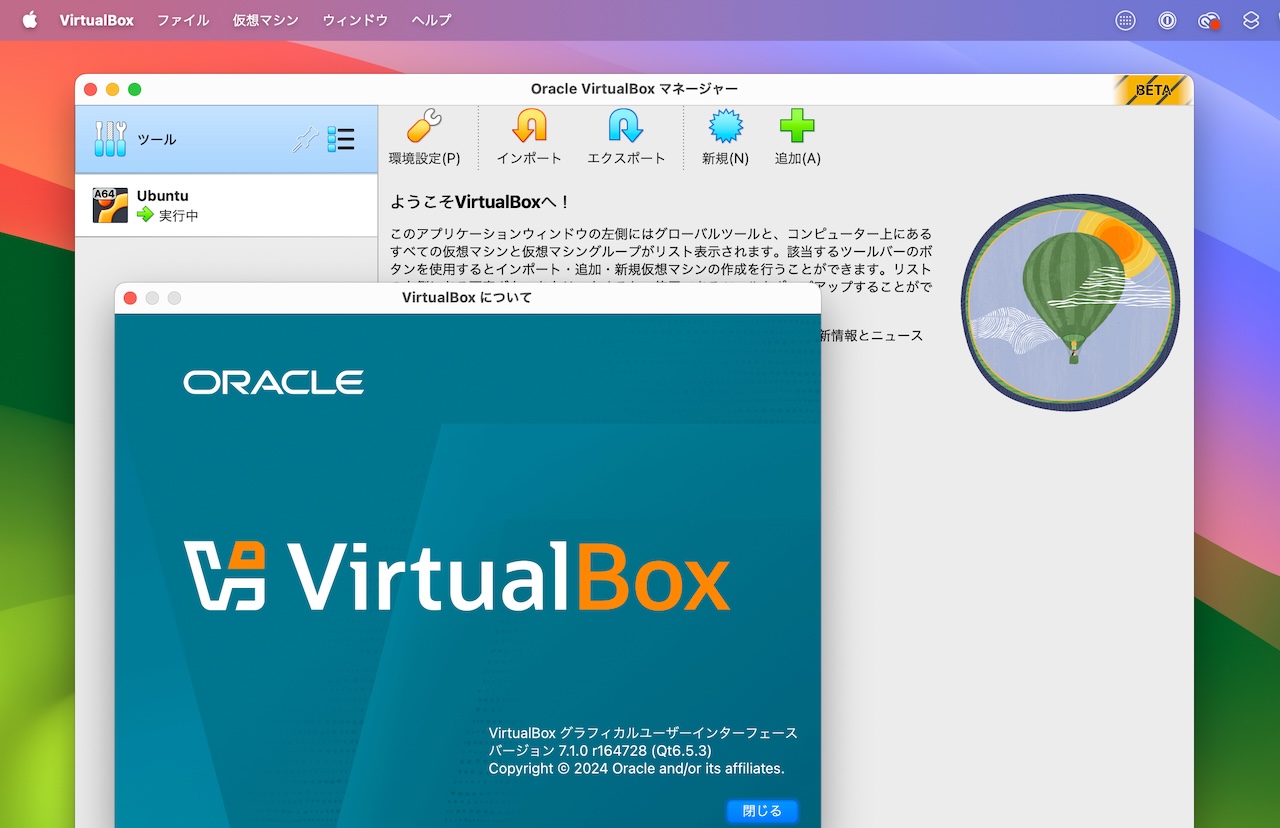Click the menu bar icon with red dot
The height and width of the screenshot is (828, 1280).
(1210, 20)
